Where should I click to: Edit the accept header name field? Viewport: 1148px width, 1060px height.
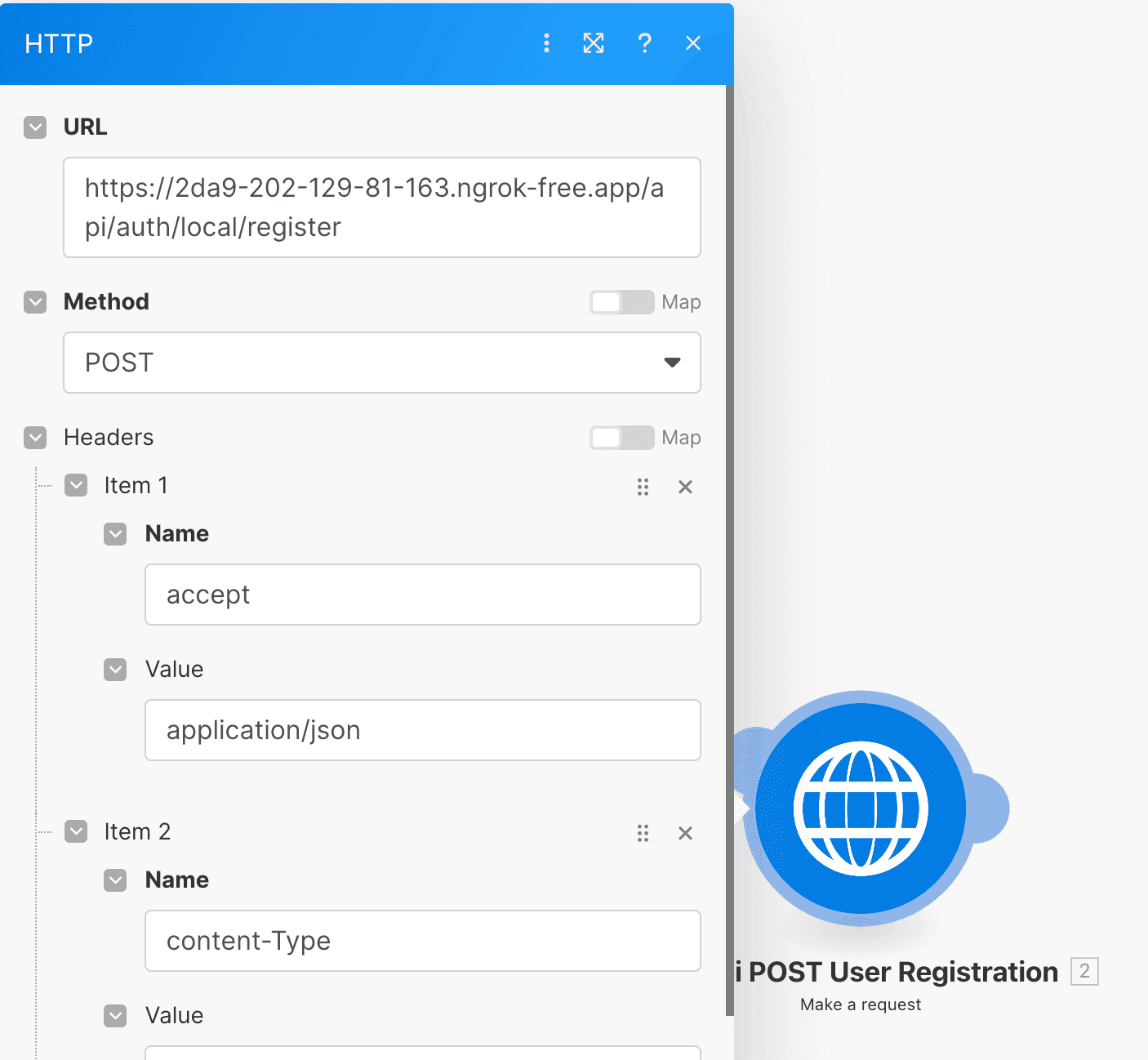(x=423, y=595)
